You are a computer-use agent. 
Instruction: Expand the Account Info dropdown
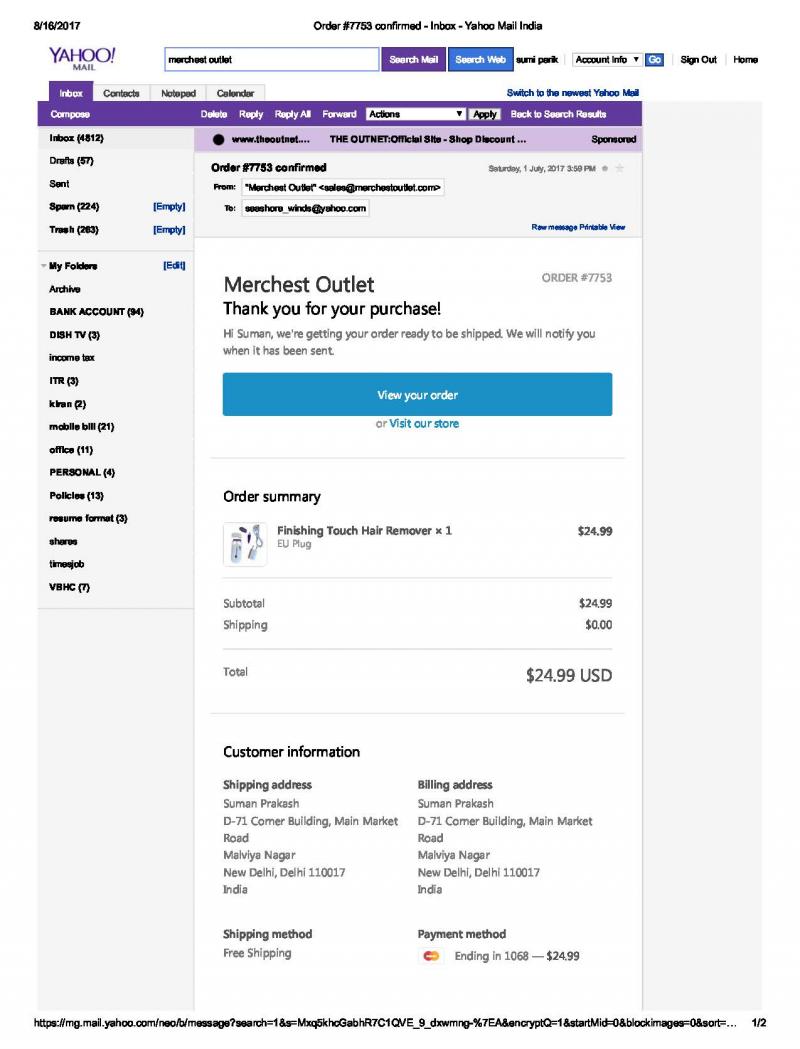tap(607, 60)
